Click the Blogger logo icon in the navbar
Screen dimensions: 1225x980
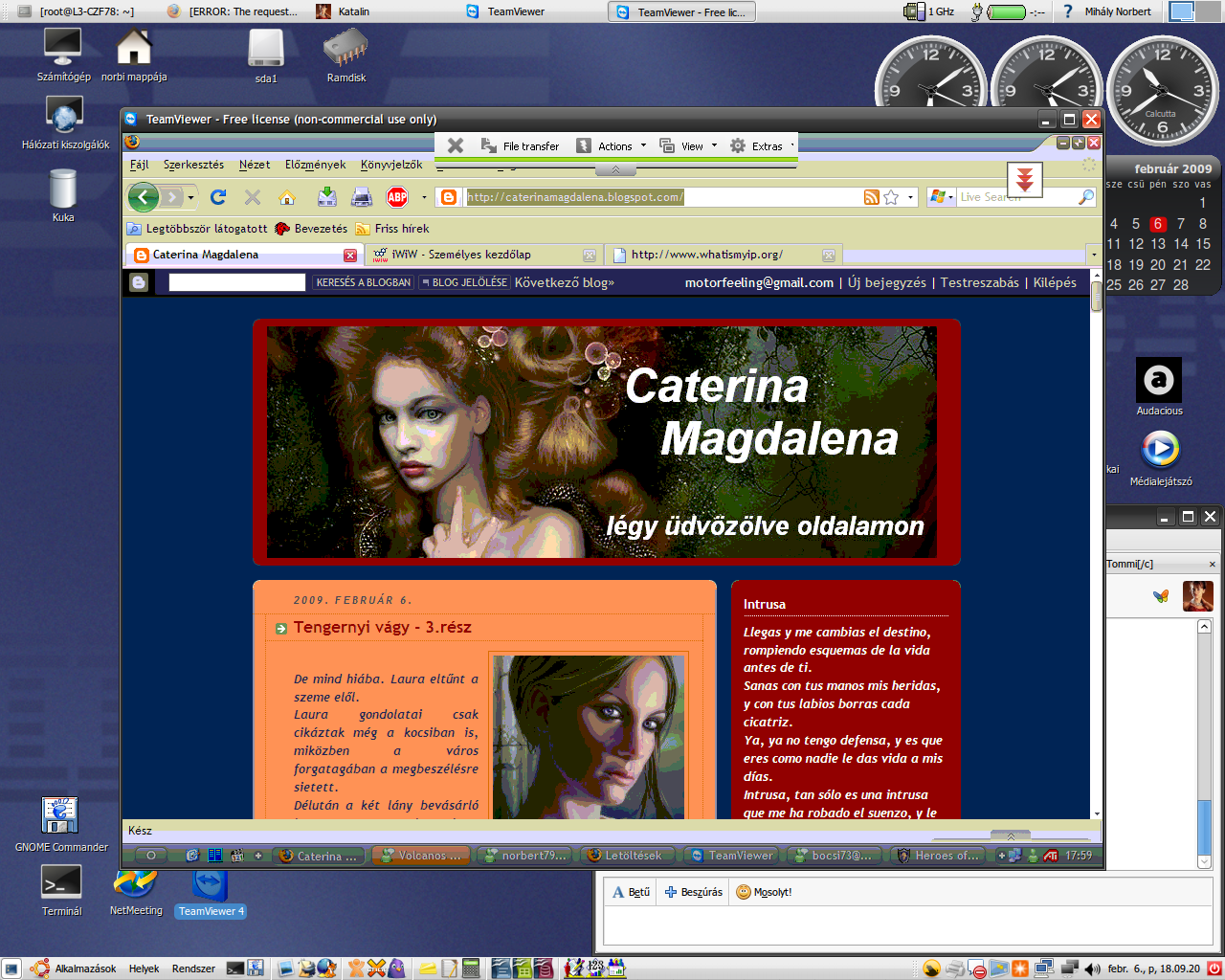point(139,282)
